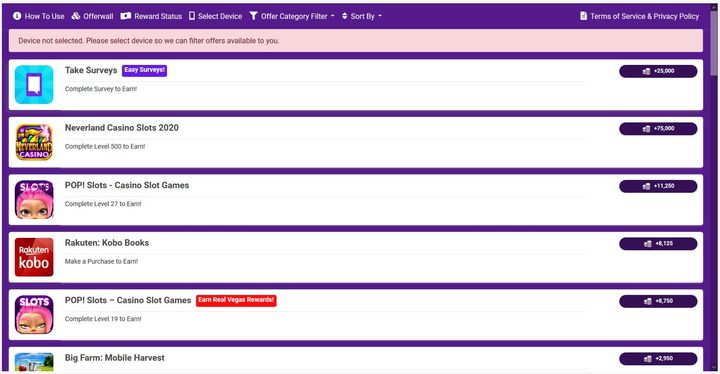This screenshot has width=720, height=374.
Task: Click the page vertical scrollbar
Action: pyautogui.click(x=713, y=188)
